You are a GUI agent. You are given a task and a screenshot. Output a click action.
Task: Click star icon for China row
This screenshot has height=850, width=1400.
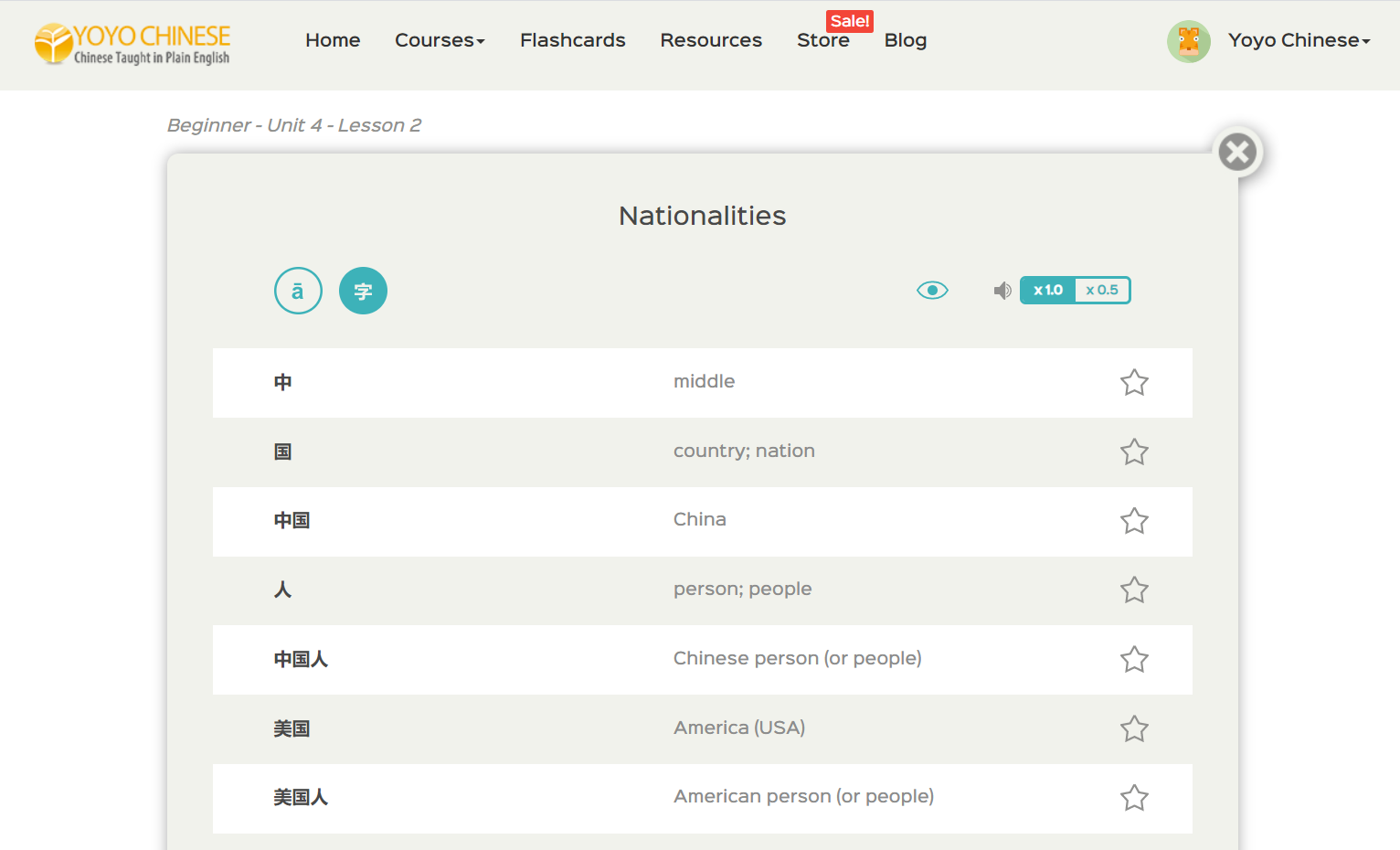click(x=1134, y=521)
